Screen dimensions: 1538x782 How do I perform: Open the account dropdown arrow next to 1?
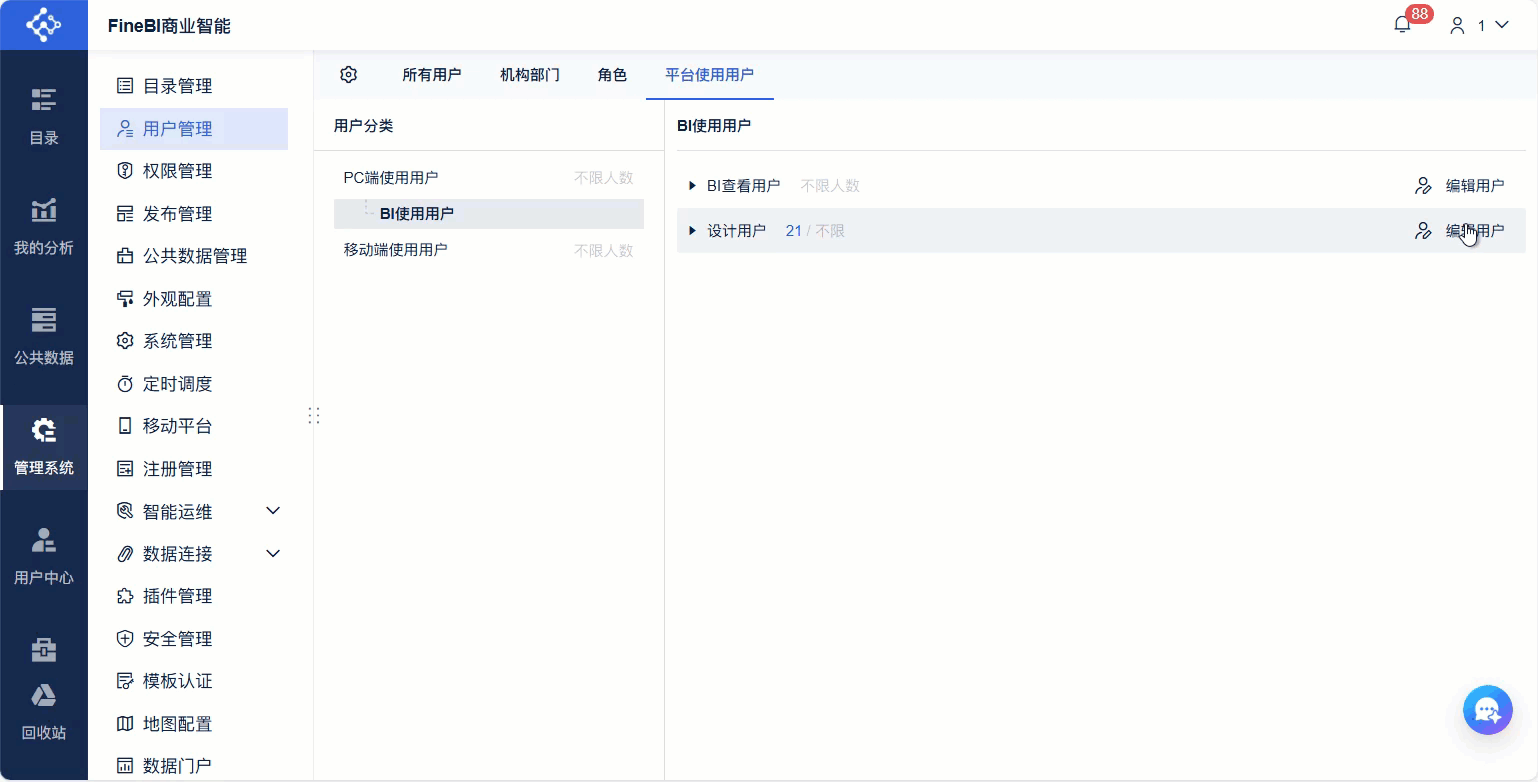pos(1501,25)
